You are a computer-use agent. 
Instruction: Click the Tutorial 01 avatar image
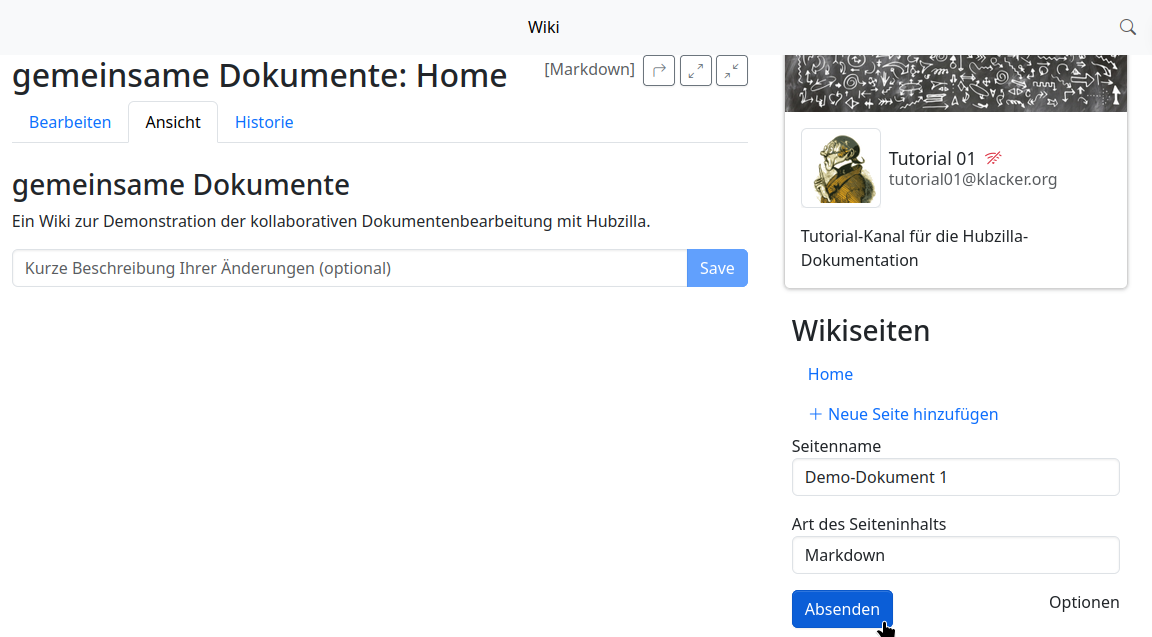point(840,168)
